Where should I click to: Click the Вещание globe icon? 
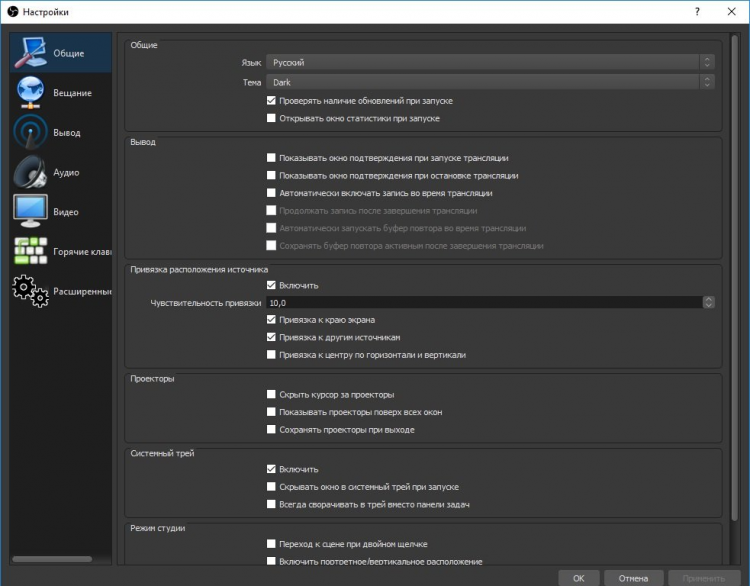[x=30, y=92]
